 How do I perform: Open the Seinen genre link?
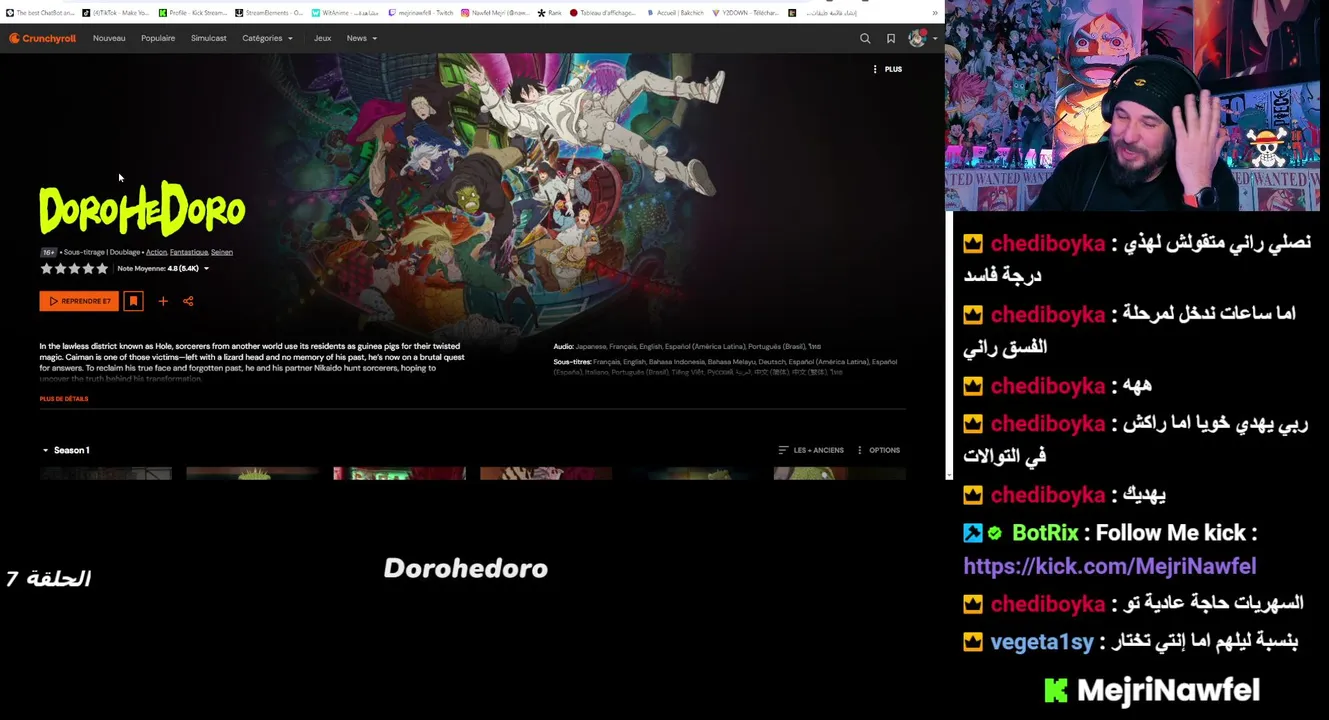coord(222,252)
